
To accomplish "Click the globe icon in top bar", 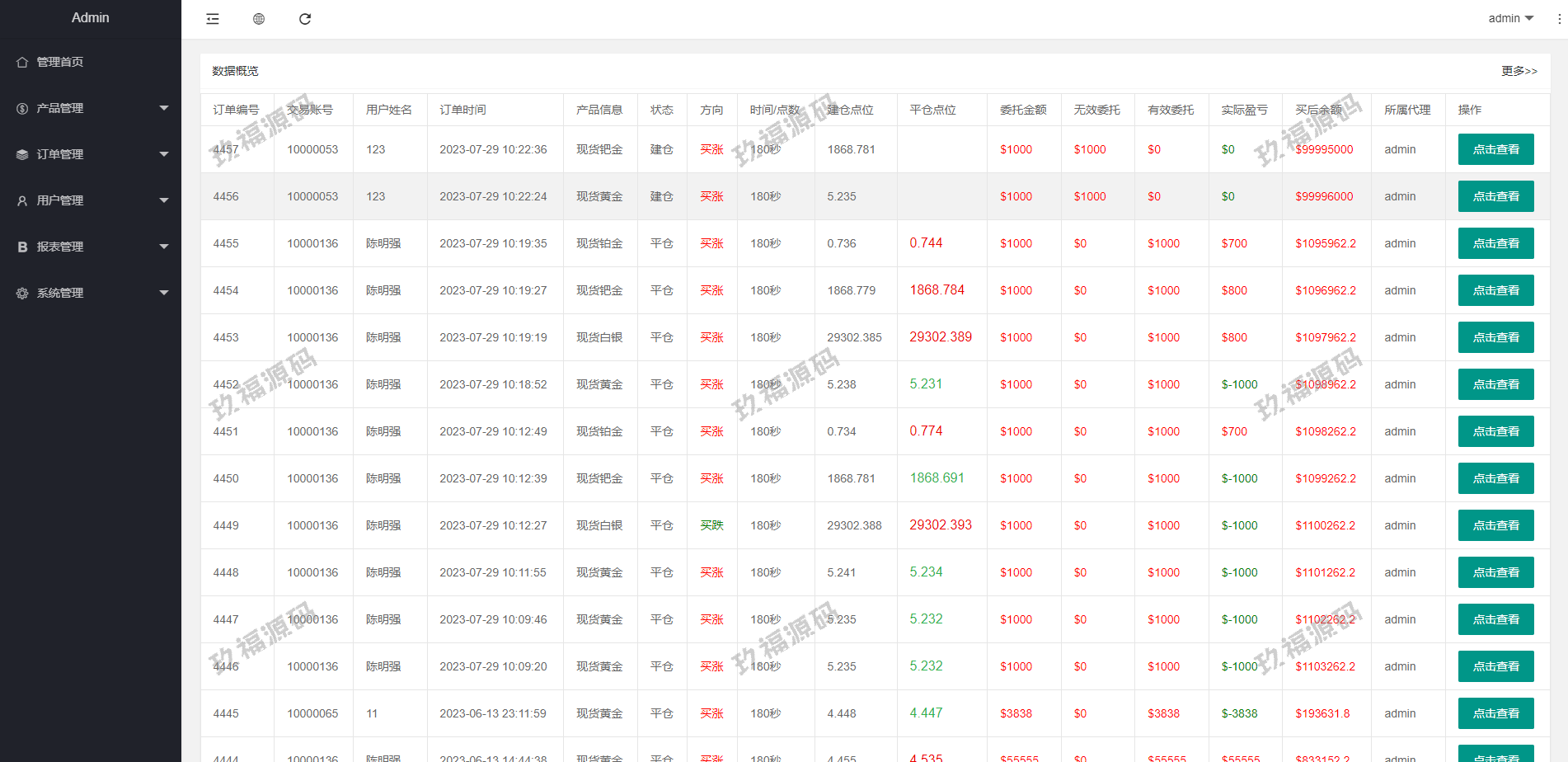I will coord(259,19).
